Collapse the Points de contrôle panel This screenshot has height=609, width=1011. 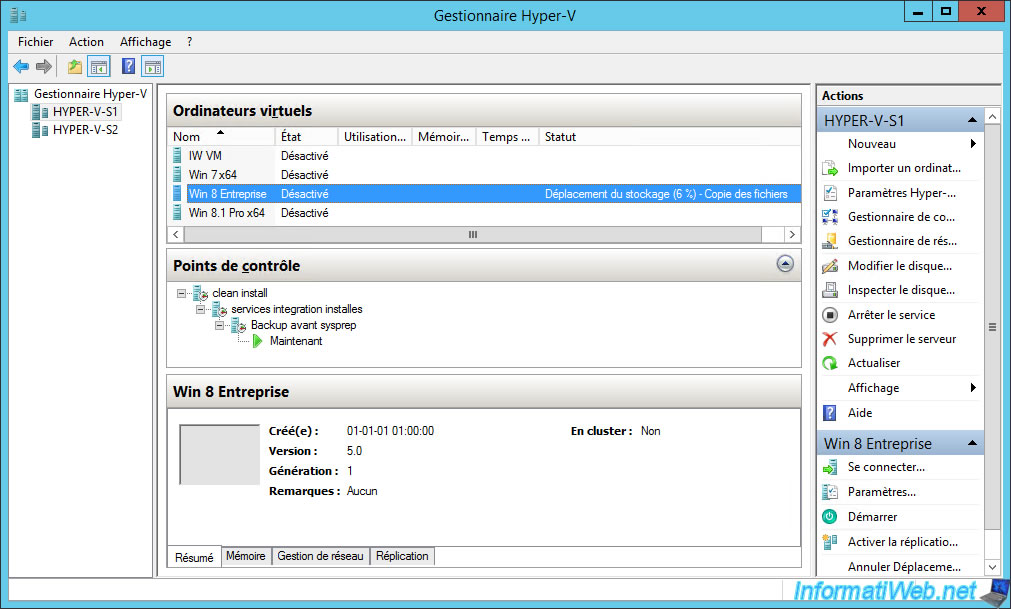click(785, 264)
